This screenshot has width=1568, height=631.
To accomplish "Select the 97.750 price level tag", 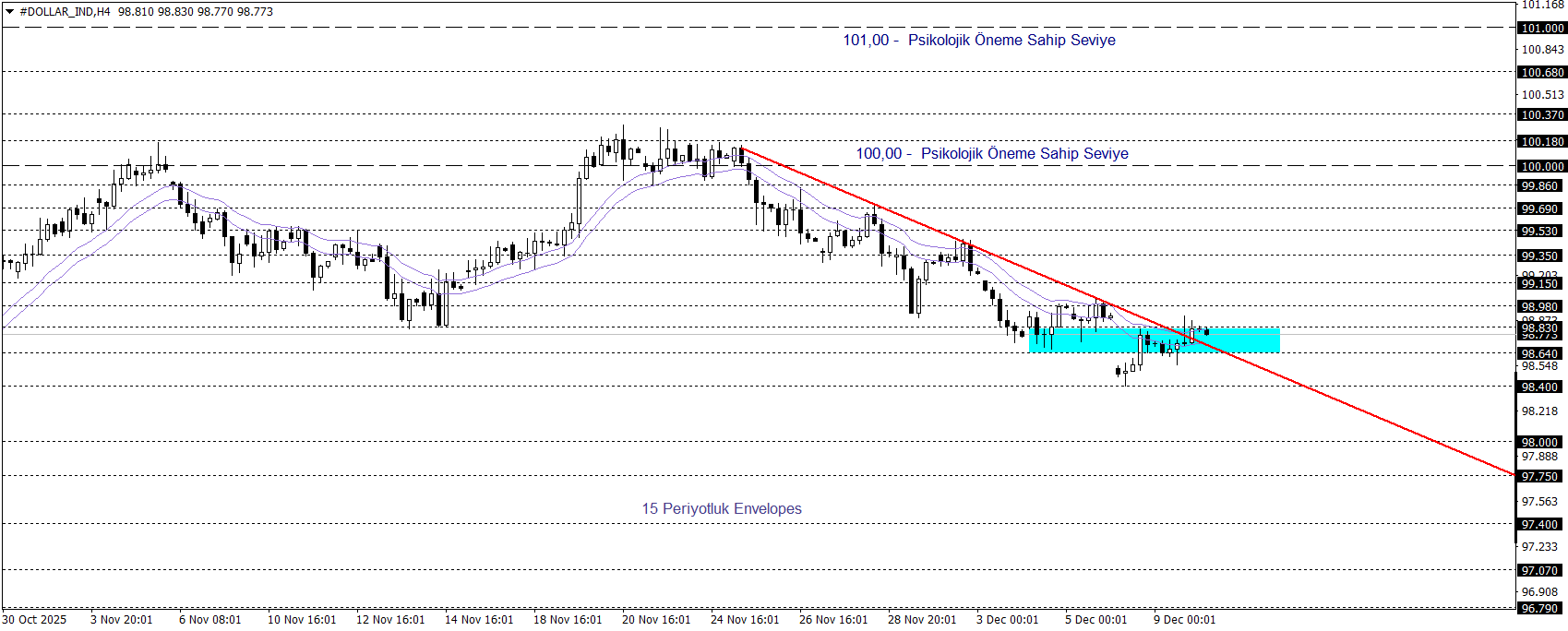I will point(1540,477).
